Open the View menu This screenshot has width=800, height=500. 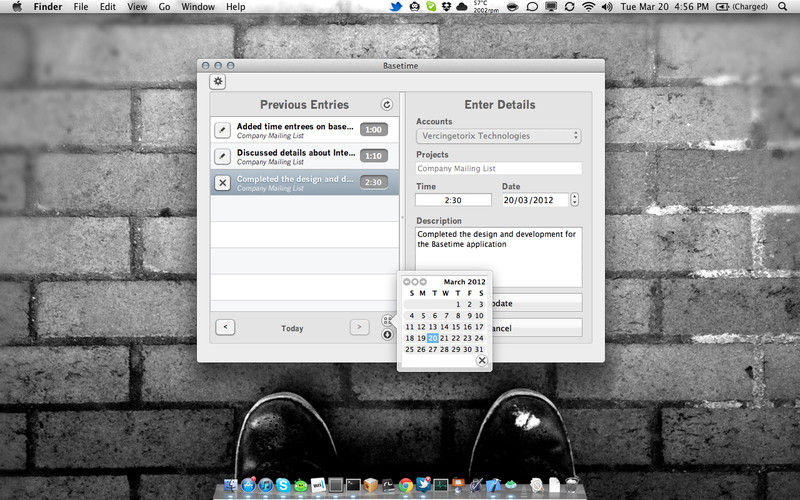pos(137,7)
